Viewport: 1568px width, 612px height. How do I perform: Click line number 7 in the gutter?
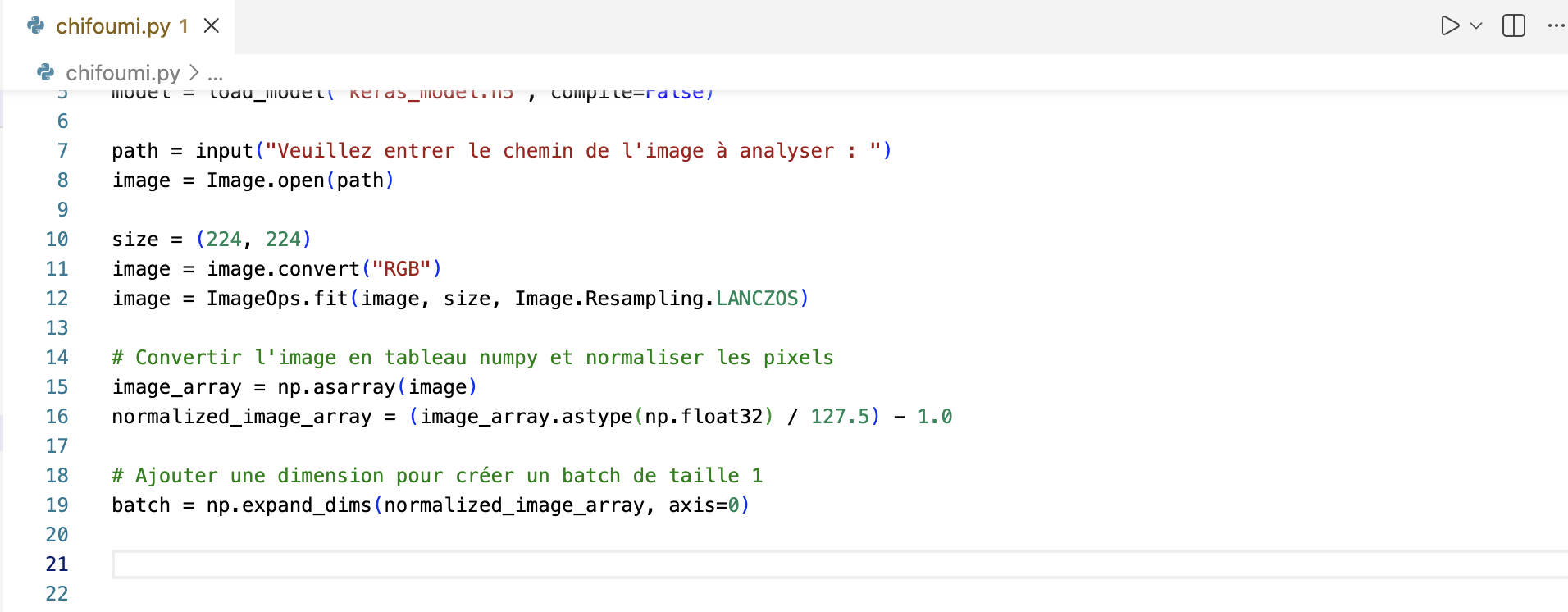coord(62,151)
